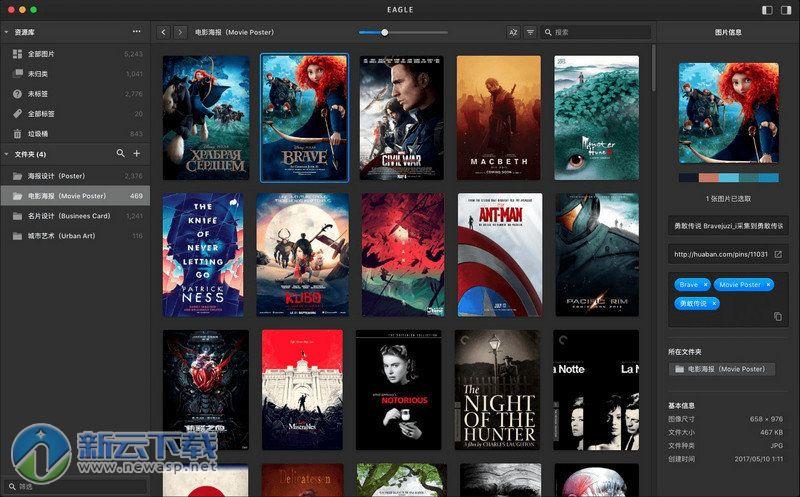Open the 名片设计 (Business Card) folder
The height and width of the screenshot is (497, 800).
coord(75,215)
